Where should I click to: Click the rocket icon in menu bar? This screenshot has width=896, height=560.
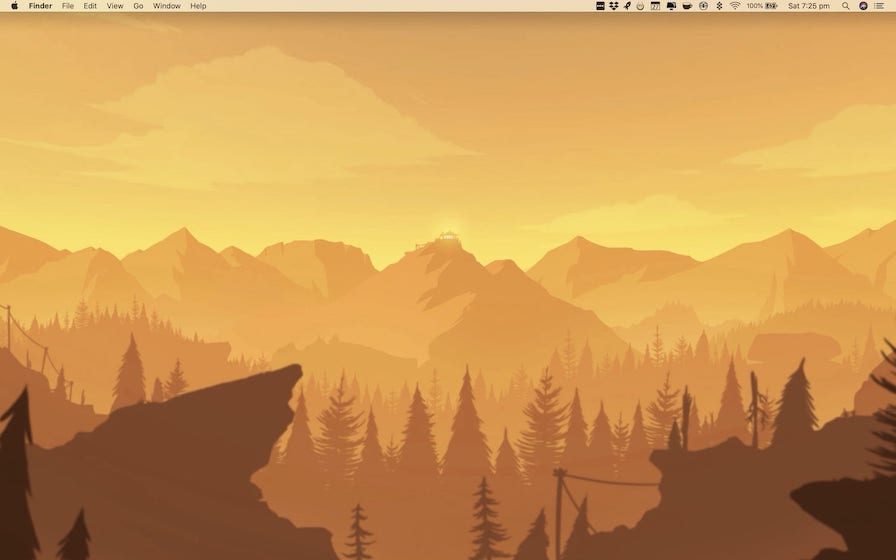point(627,6)
